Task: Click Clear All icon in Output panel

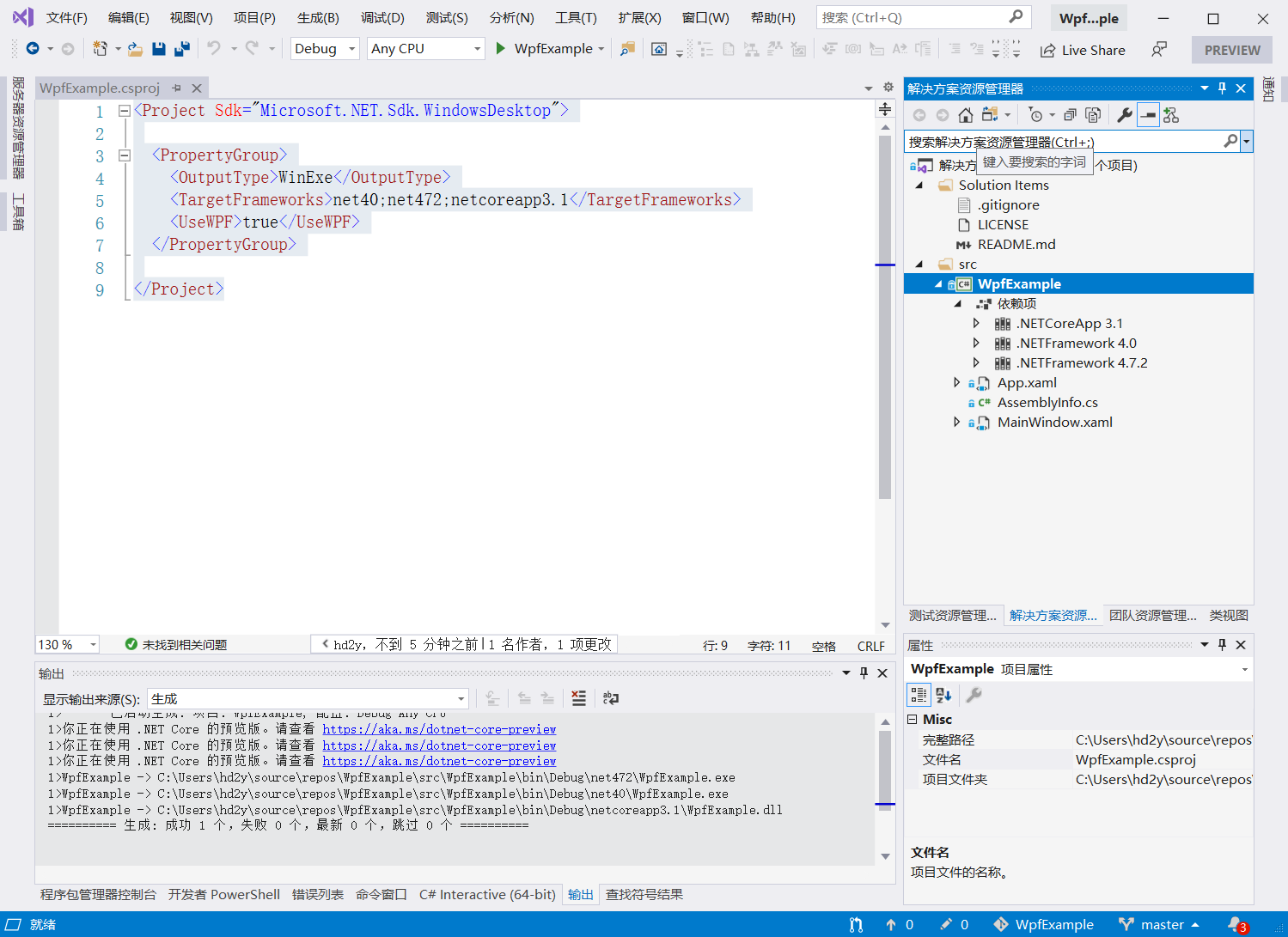Action: pyautogui.click(x=579, y=698)
